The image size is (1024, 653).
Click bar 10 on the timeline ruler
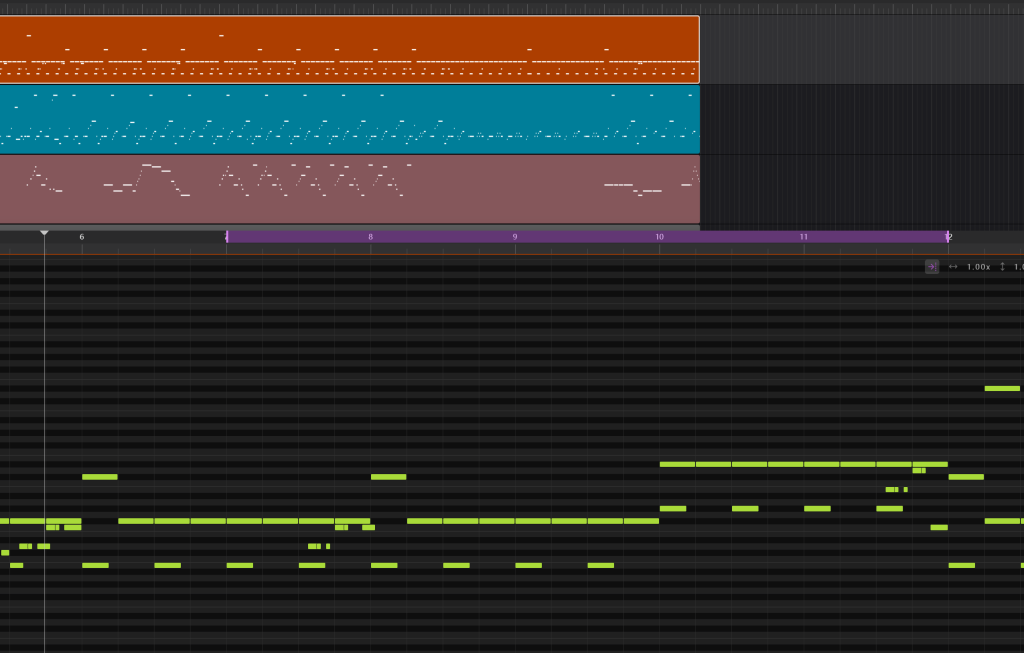[x=659, y=237]
